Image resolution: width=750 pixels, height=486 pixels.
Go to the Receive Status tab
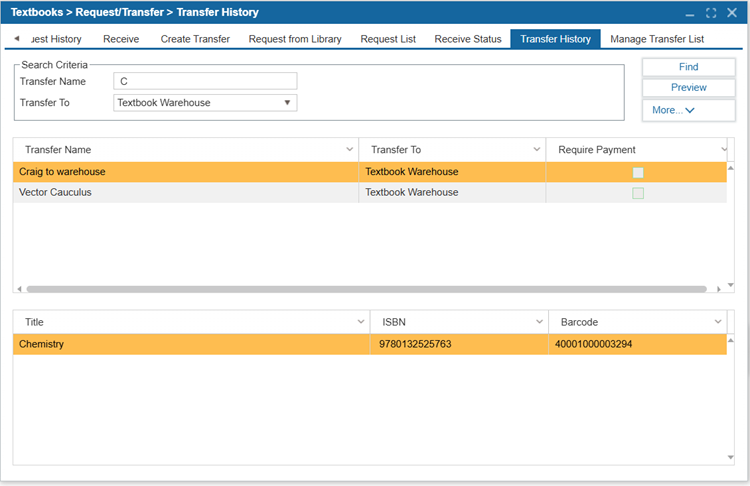point(468,39)
